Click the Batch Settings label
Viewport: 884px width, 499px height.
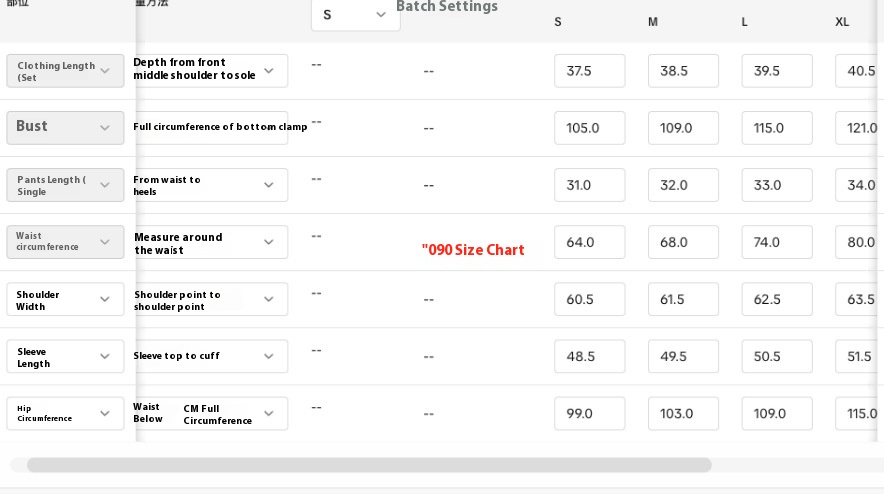[x=447, y=7]
